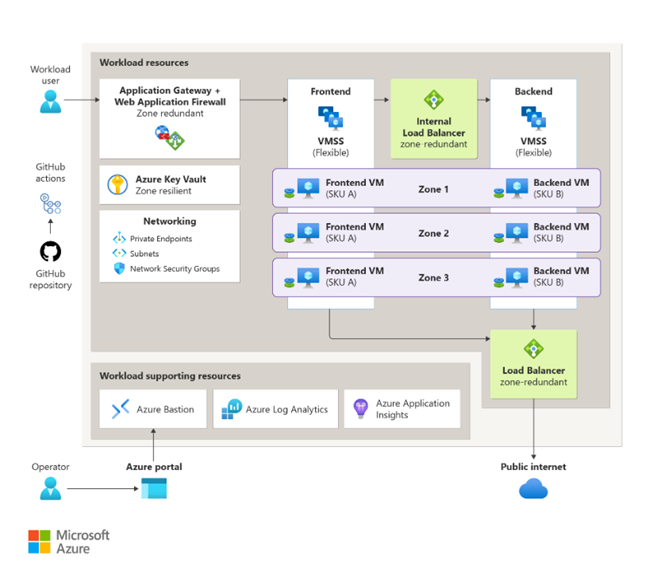Click Frontend VM text in Zone 1
This screenshot has width=661, height=578.
355,183
